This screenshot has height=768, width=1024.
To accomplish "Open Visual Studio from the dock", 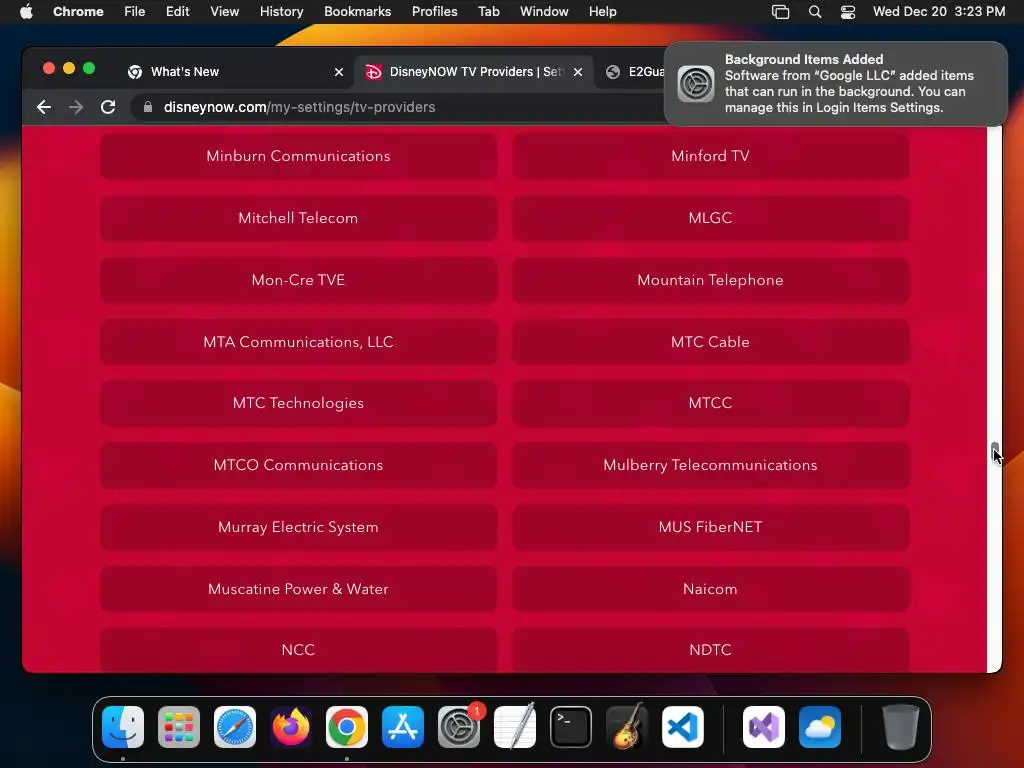I will tap(764, 727).
